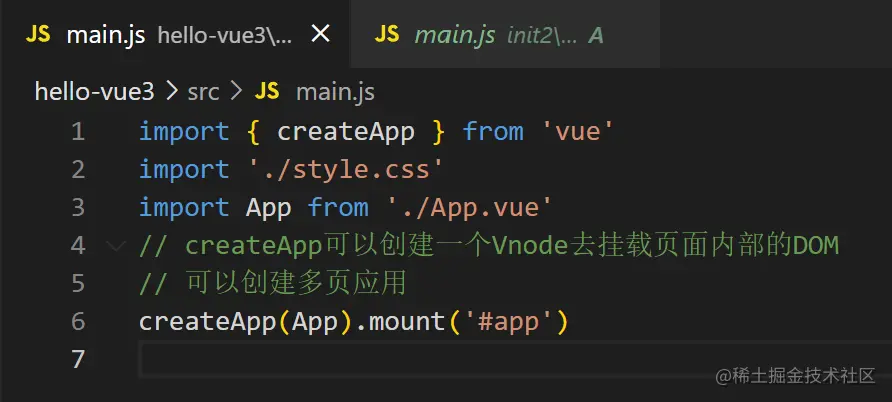Click the 'vue' string on line 1
This screenshot has width=892, height=402.
577,132
